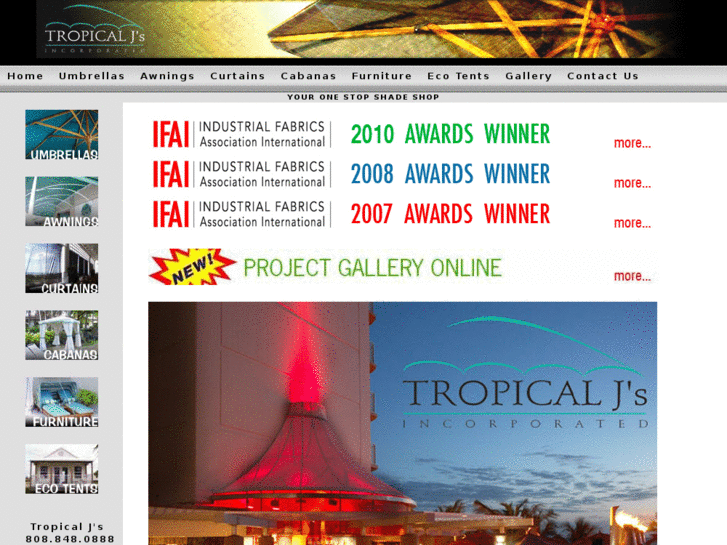Open the 2008 Awards Winner banner
727x545 pixels.
click(450, 174)
